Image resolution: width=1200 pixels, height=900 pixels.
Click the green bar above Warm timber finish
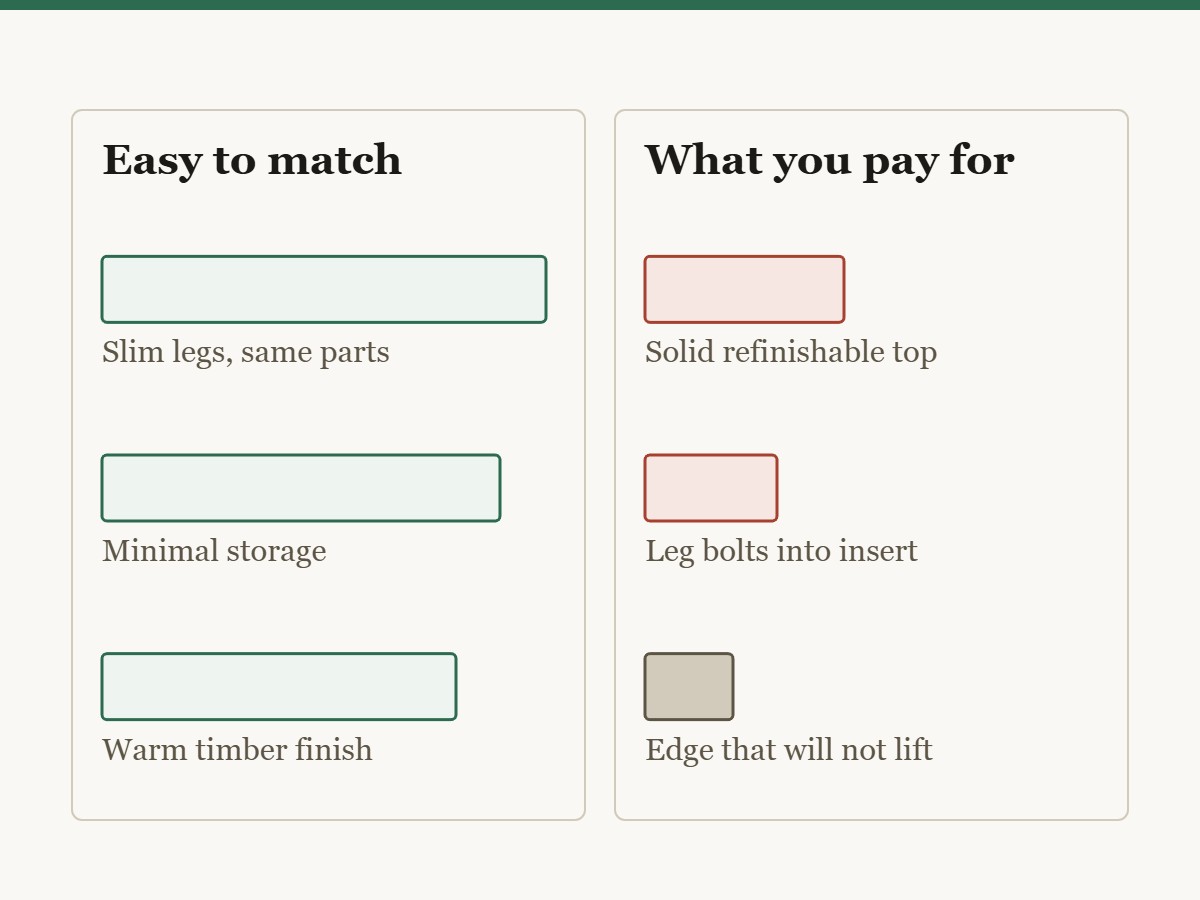coord(279,686)
